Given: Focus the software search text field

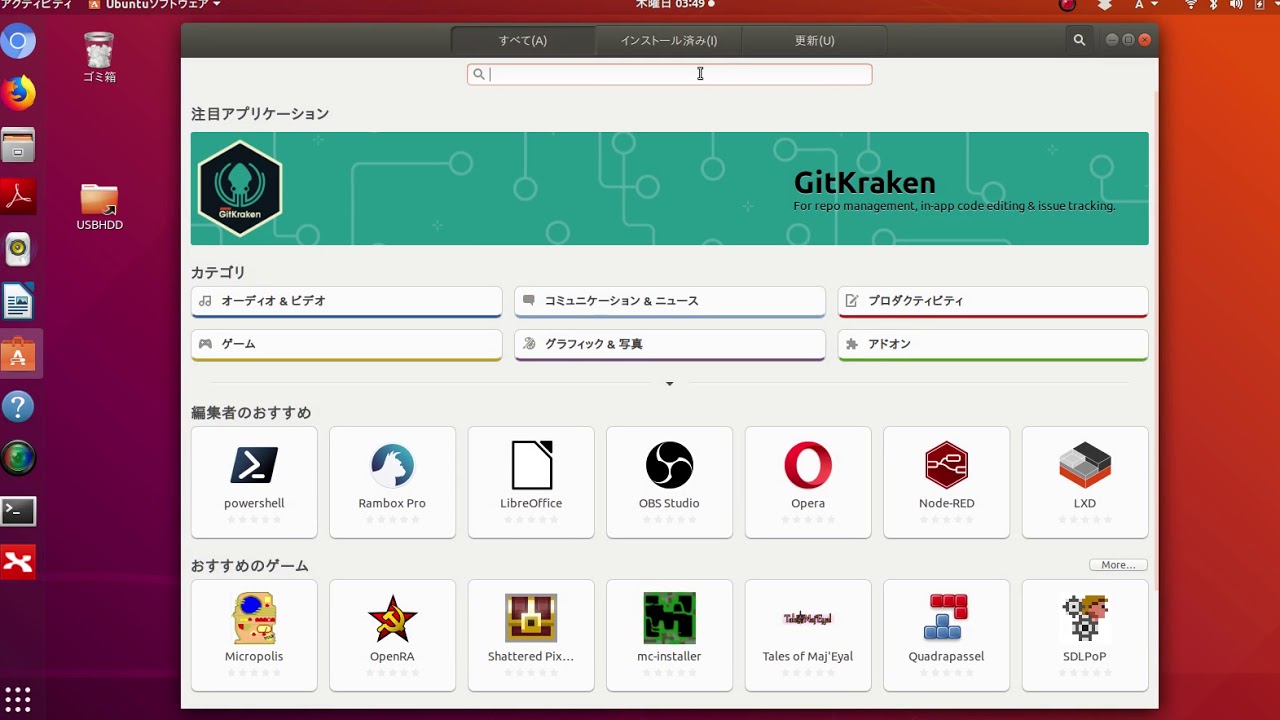Looking at the screenshot, I should coord(670,74).
